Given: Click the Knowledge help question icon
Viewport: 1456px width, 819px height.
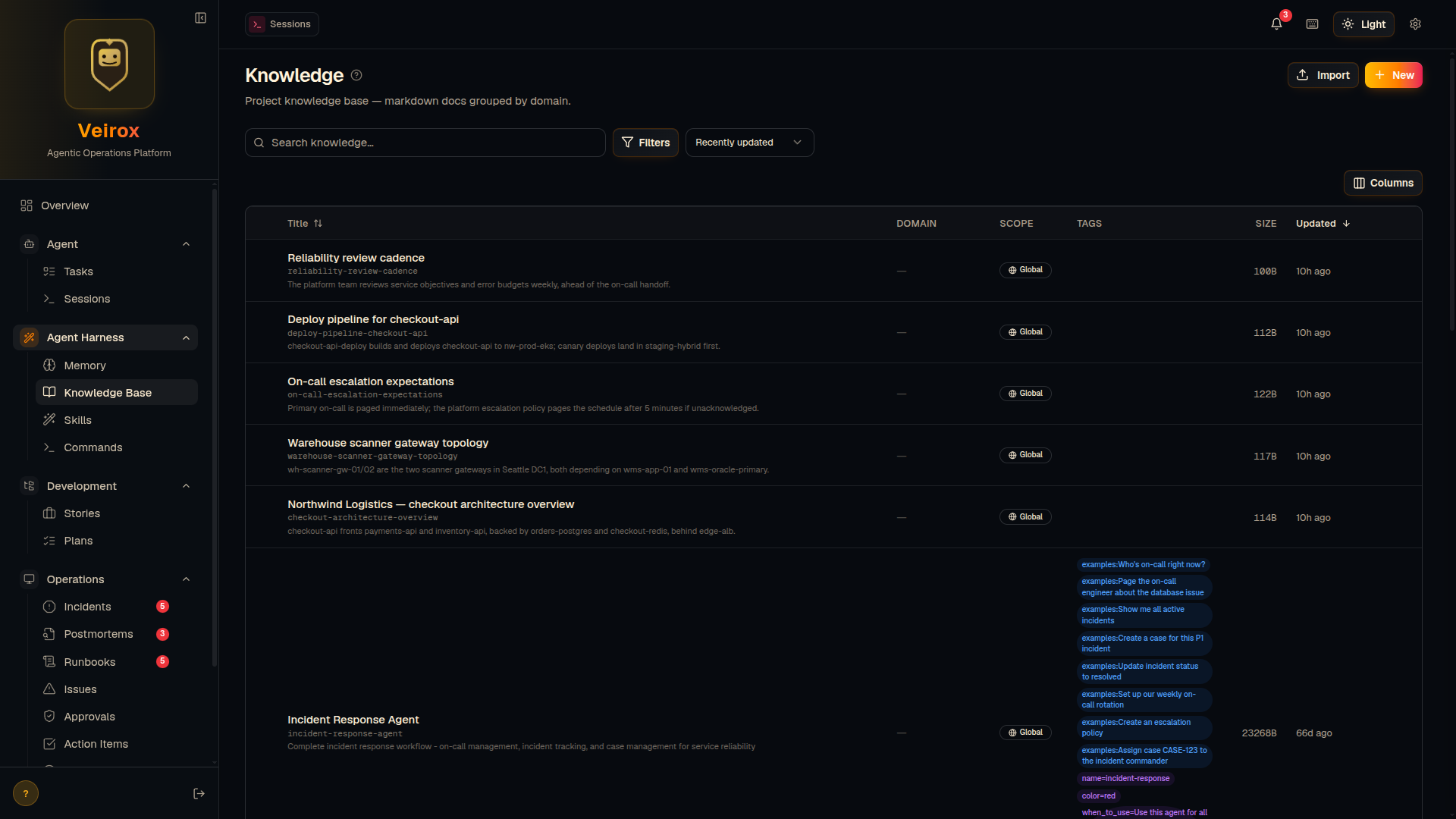Looking at the screenshot, I should (x=356, y=75).
